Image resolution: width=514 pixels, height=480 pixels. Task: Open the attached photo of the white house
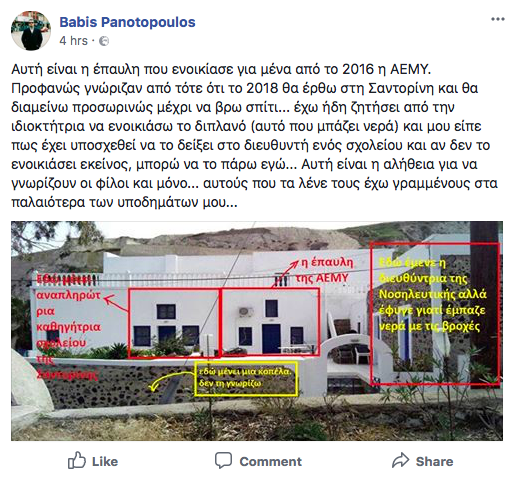click(x=257, y=331)
